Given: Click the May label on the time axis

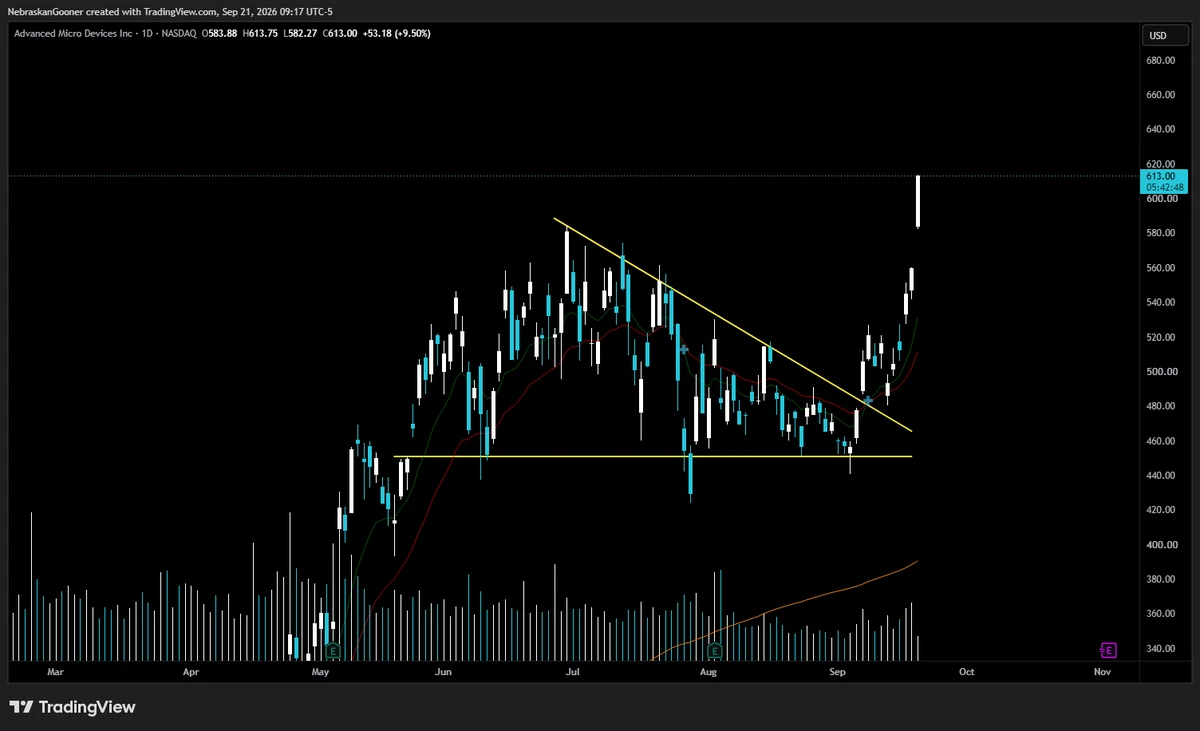Looking at the screenshot, I should point(320,673).
